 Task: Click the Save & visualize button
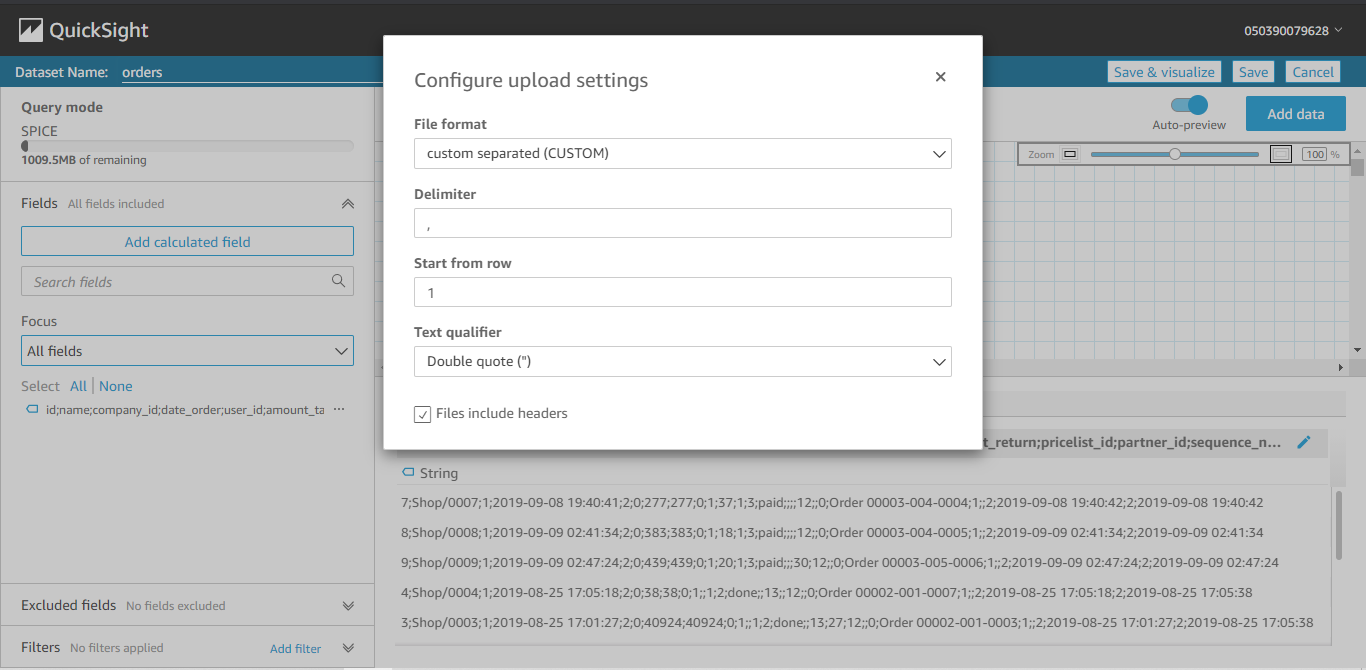tap(1164, 71)
